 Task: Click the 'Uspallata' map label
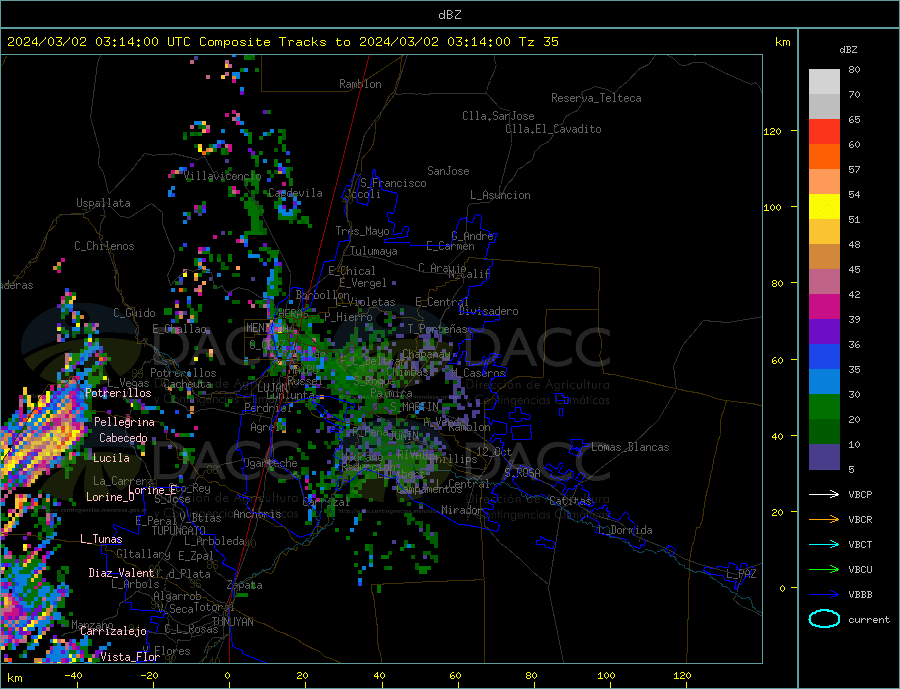click(103, 203)
